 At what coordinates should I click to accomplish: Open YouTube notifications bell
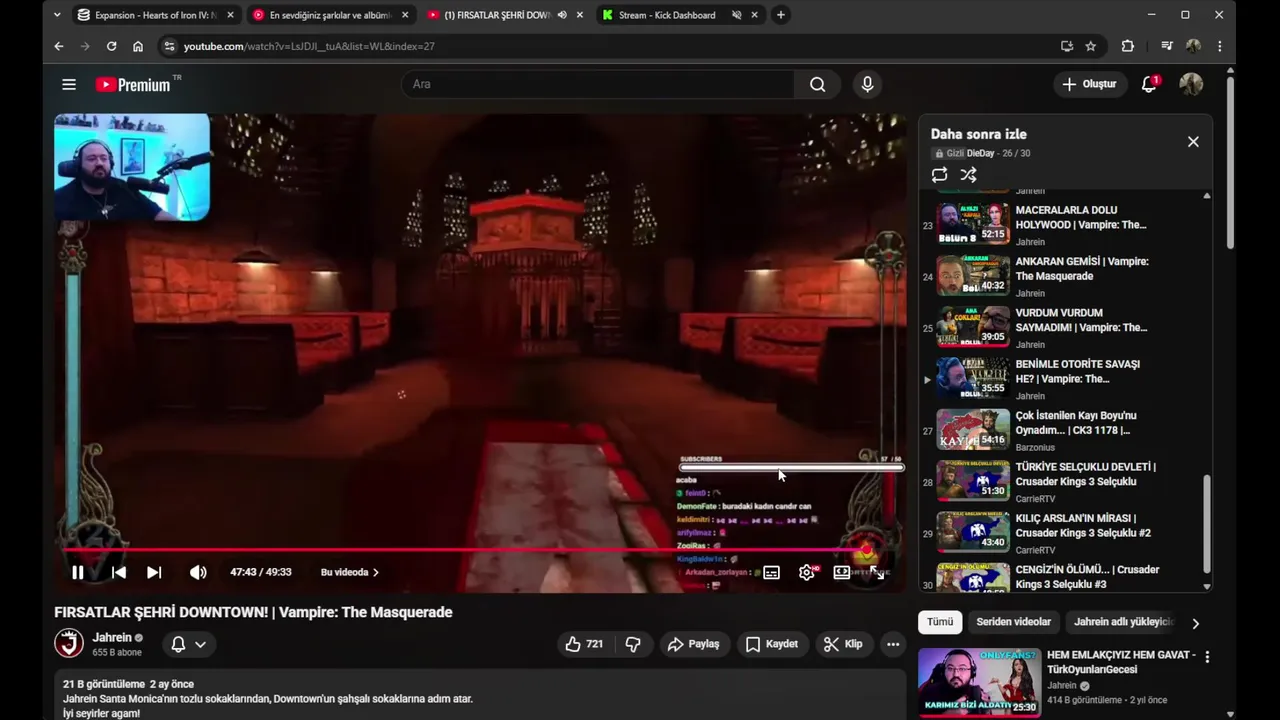pos(1149,84)
